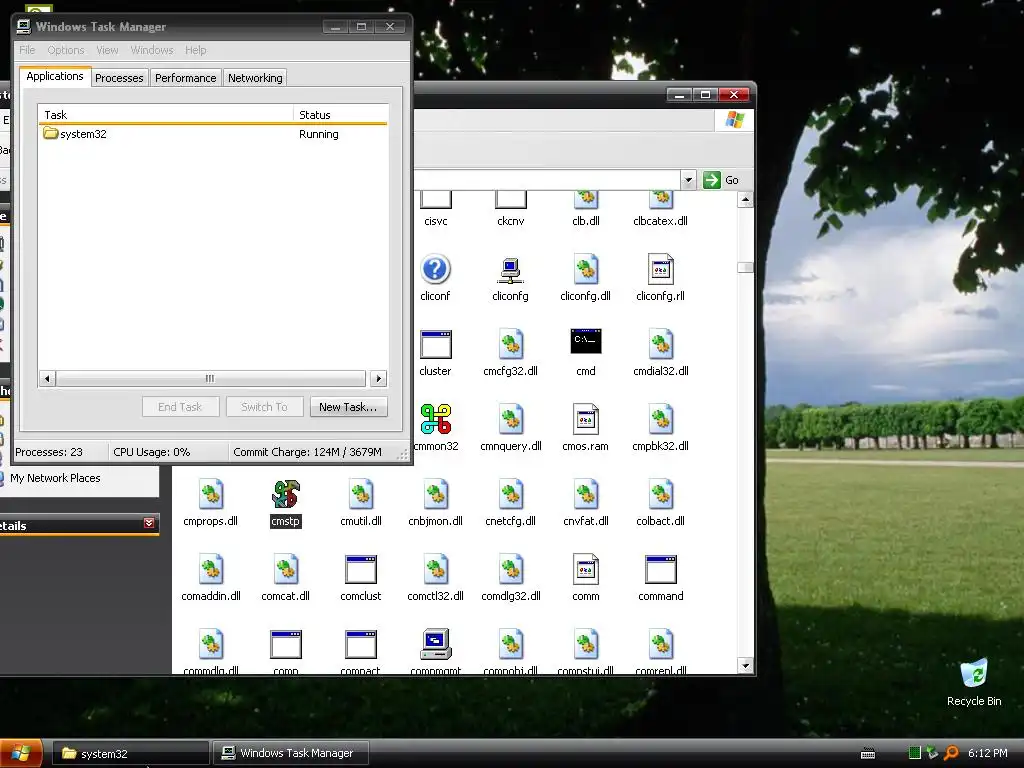Switch to the Networking tab

255,78
